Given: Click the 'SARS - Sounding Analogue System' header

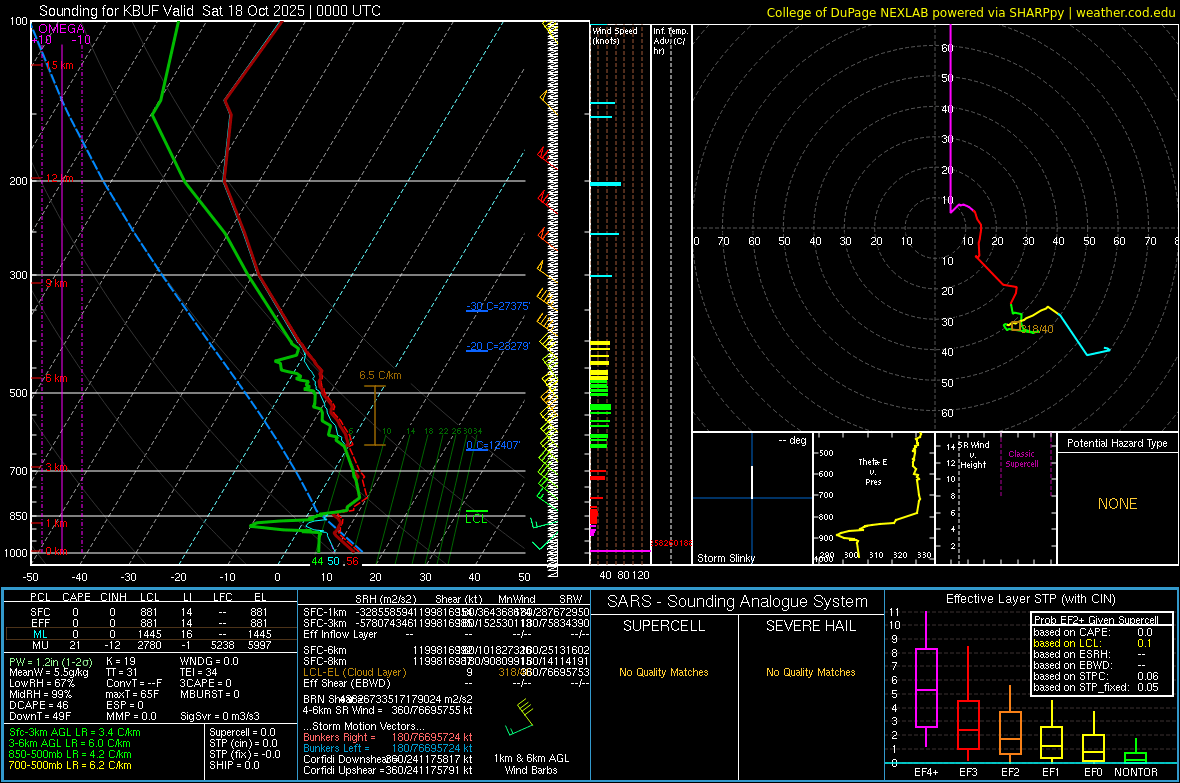Looking at the screenshot, I should click(x=738, y=601).
